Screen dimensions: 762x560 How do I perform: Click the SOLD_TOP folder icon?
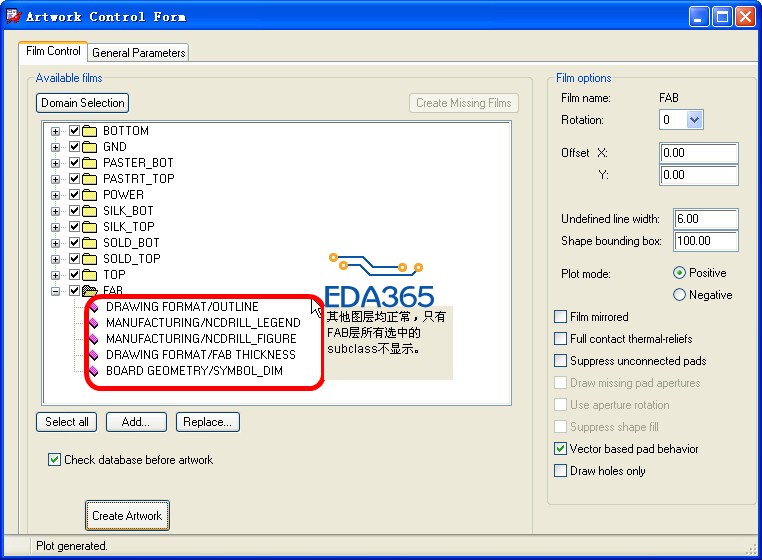coord(89,259)
